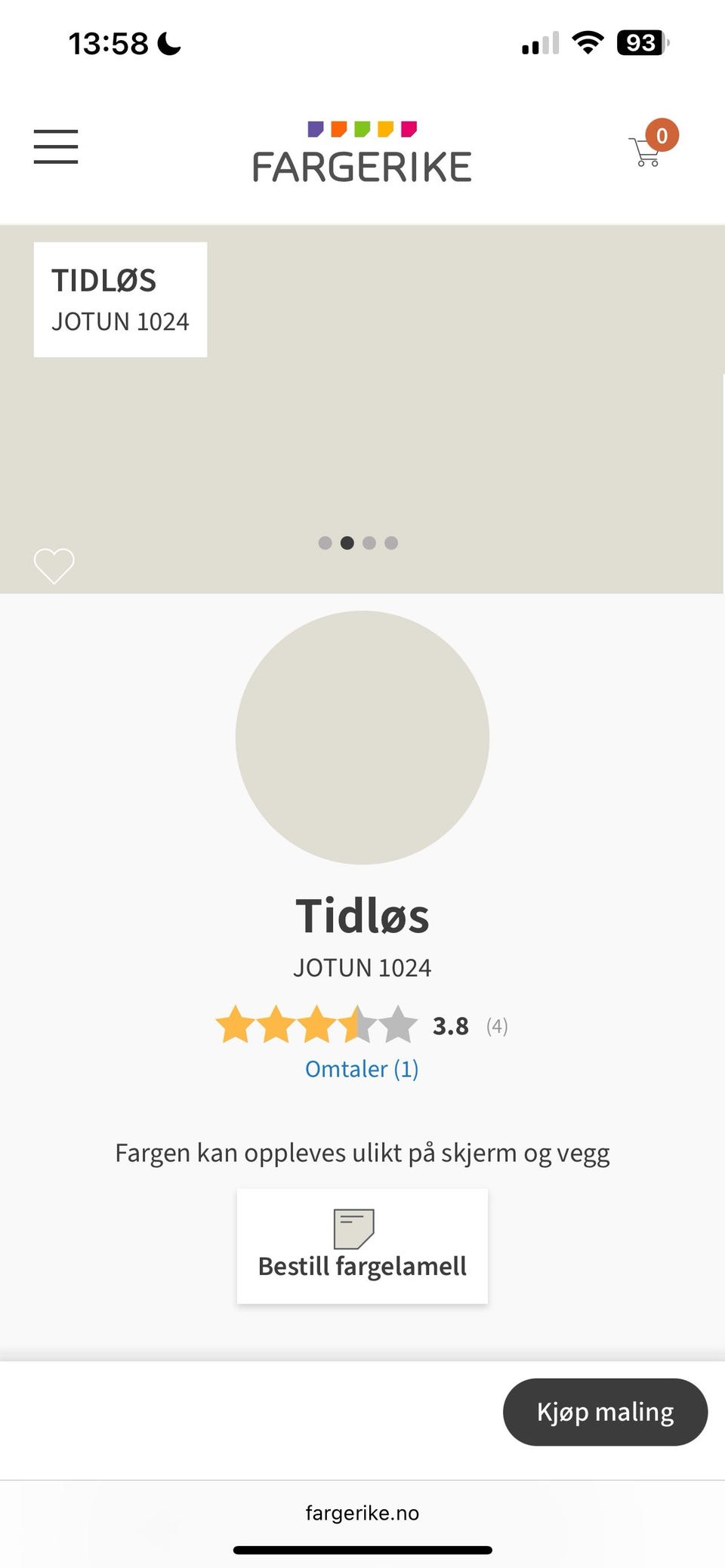725x1568 pixels.
Task: Select the third carousel dot
Action: coord(369,543)
